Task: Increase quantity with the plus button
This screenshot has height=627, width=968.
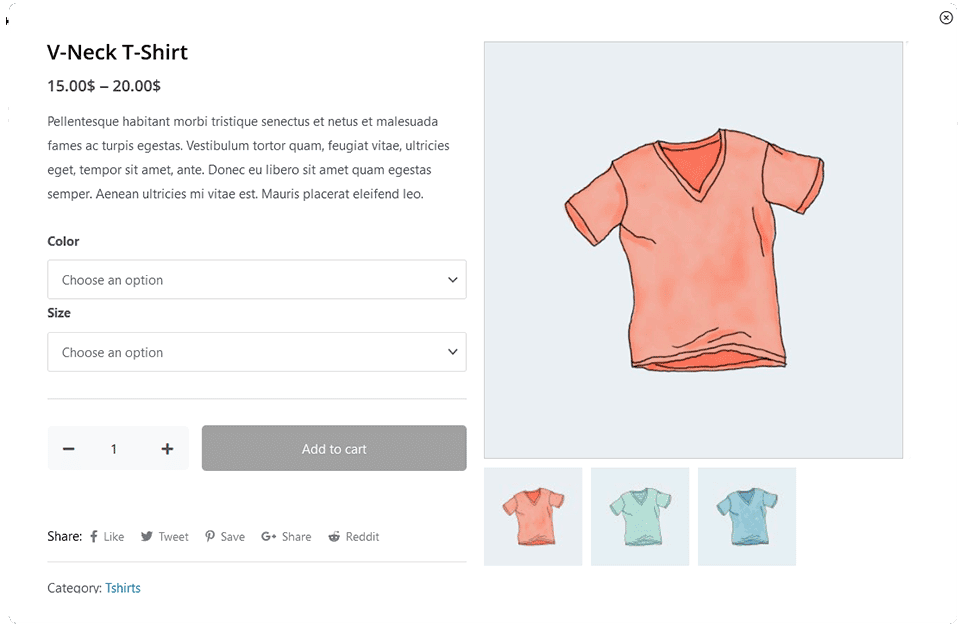Action: (167, 449)
